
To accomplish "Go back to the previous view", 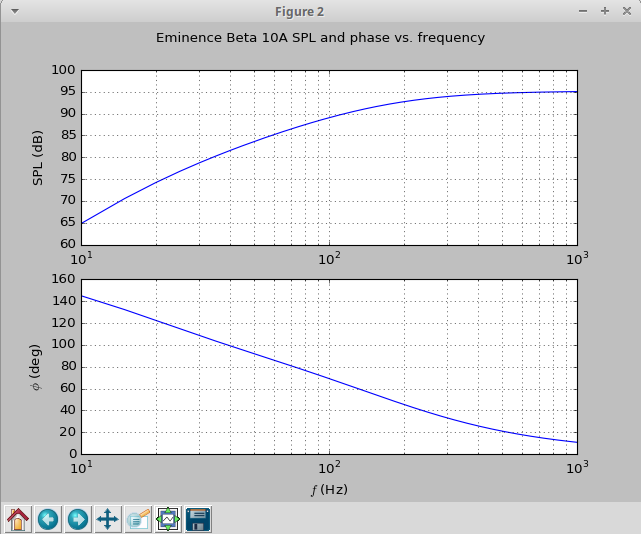I will pyautogui.click(x=48, y=519).
